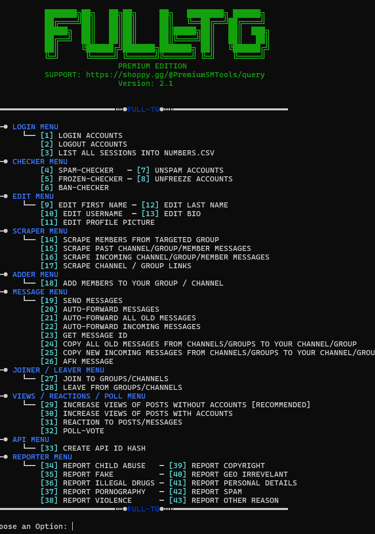The height and width of the screenshot is (534, 375).
Task: Select option [8] UNFREEZE ACCOUNTS
Action: pyautogui.click(x=185, y=179)
